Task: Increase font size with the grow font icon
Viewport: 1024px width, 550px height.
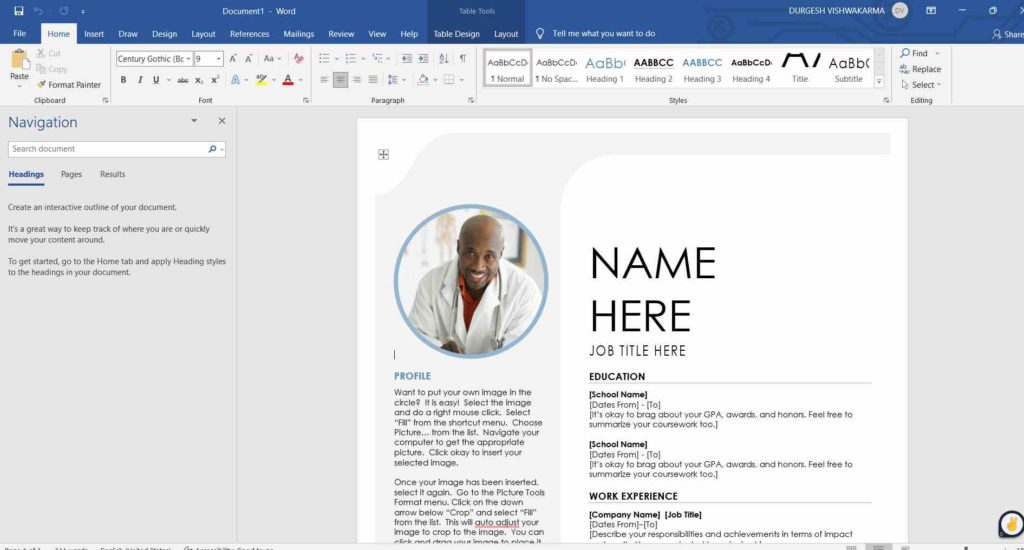Action: [x=233, y=59]
